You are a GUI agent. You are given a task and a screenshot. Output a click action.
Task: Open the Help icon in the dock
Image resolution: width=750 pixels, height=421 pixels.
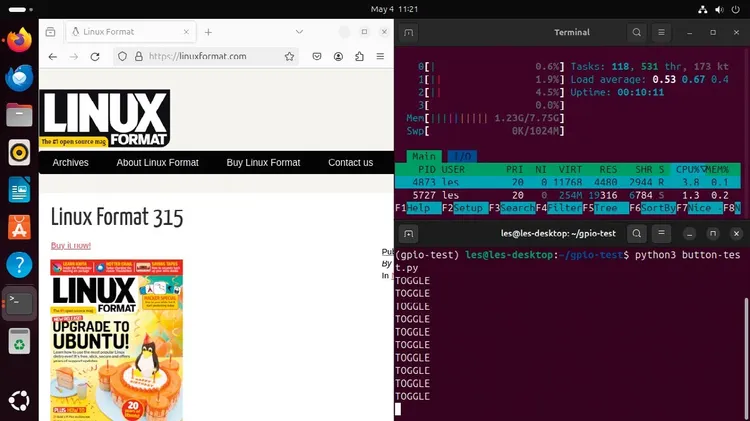point(19,265)
